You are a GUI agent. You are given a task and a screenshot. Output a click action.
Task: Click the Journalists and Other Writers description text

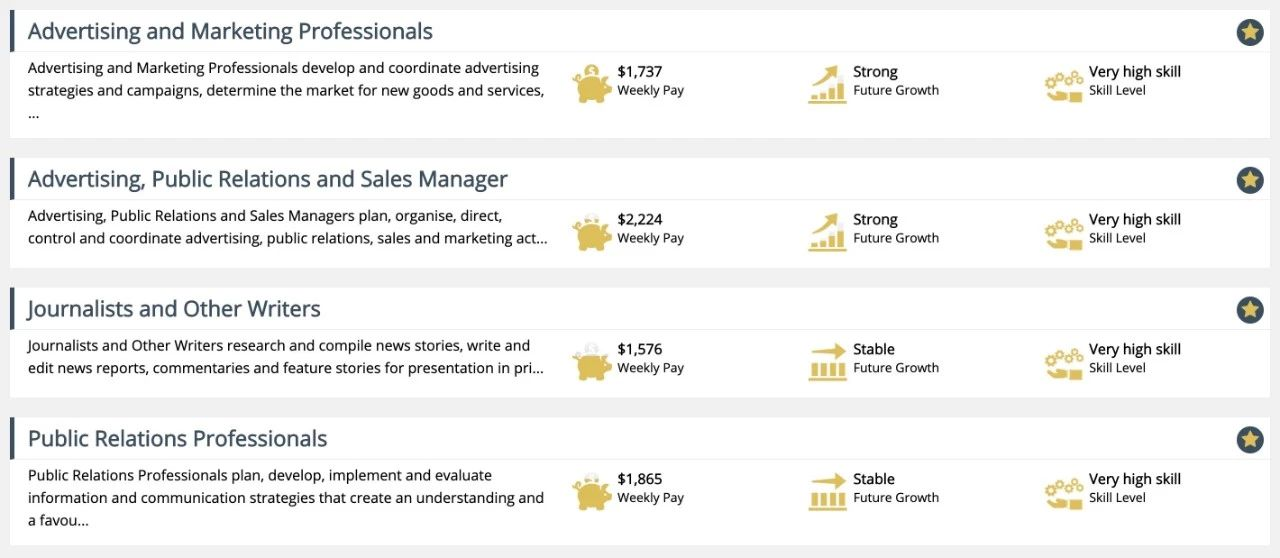[x=285, y=357]
